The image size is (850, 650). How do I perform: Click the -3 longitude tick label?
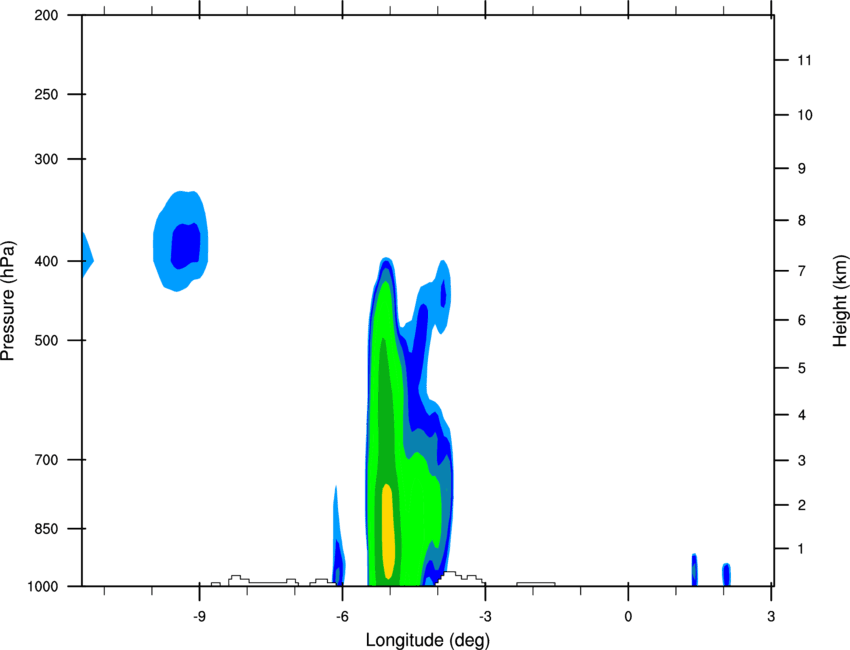(x=485, y=617)
